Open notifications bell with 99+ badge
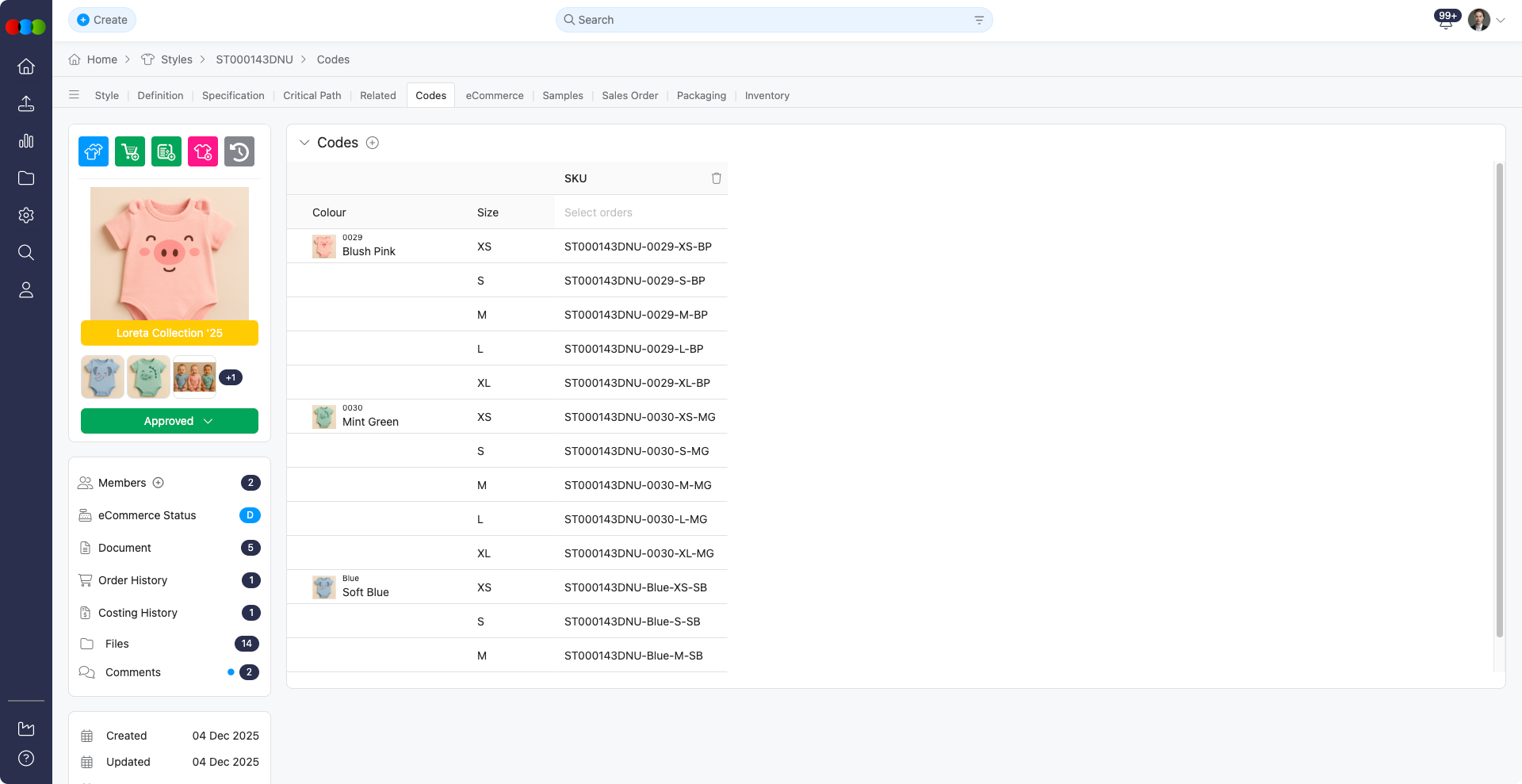 1446,21
